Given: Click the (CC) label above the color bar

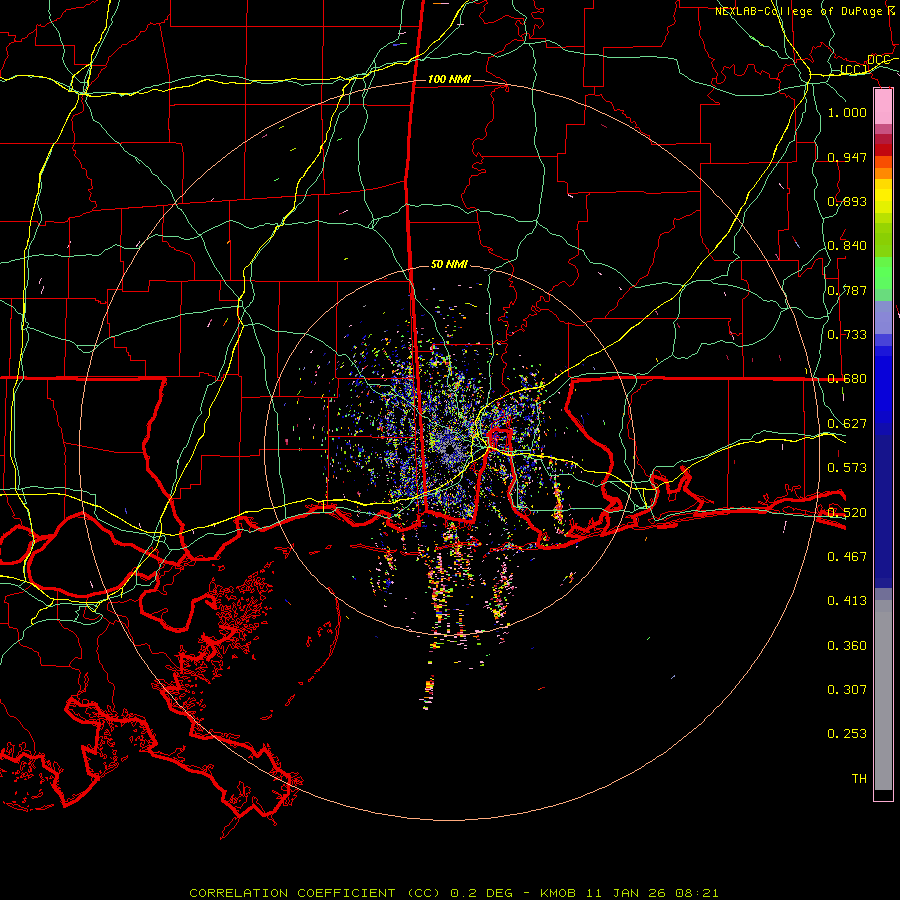Looking at the screenshot, I should pos(854,69).
